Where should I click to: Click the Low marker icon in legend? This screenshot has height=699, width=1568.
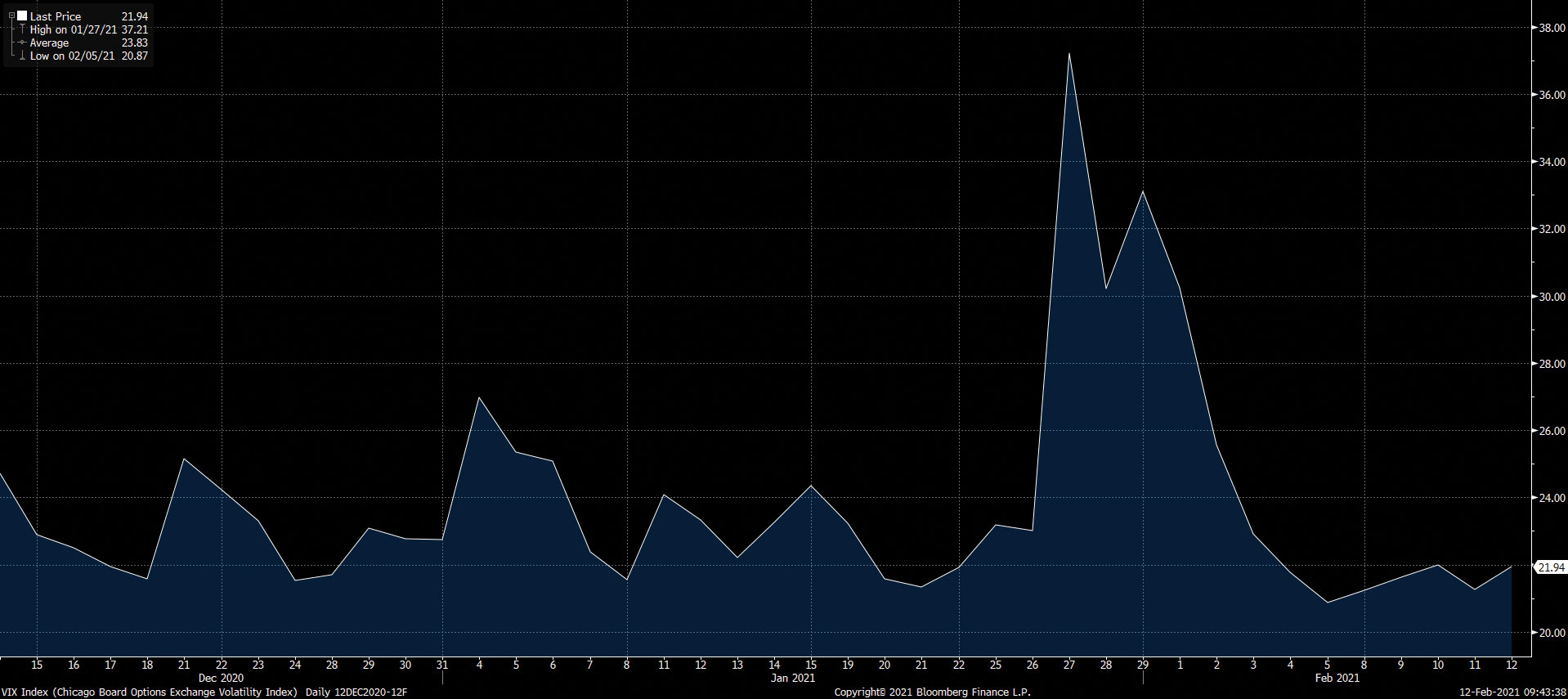(22, 56)
